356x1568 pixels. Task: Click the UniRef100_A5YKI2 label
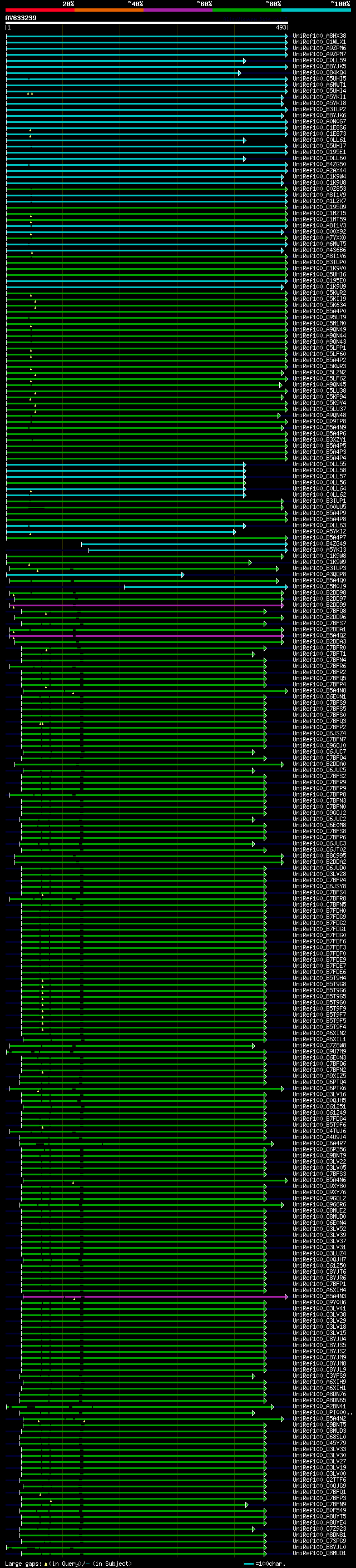pyautogui.click(x=319, y=531)
